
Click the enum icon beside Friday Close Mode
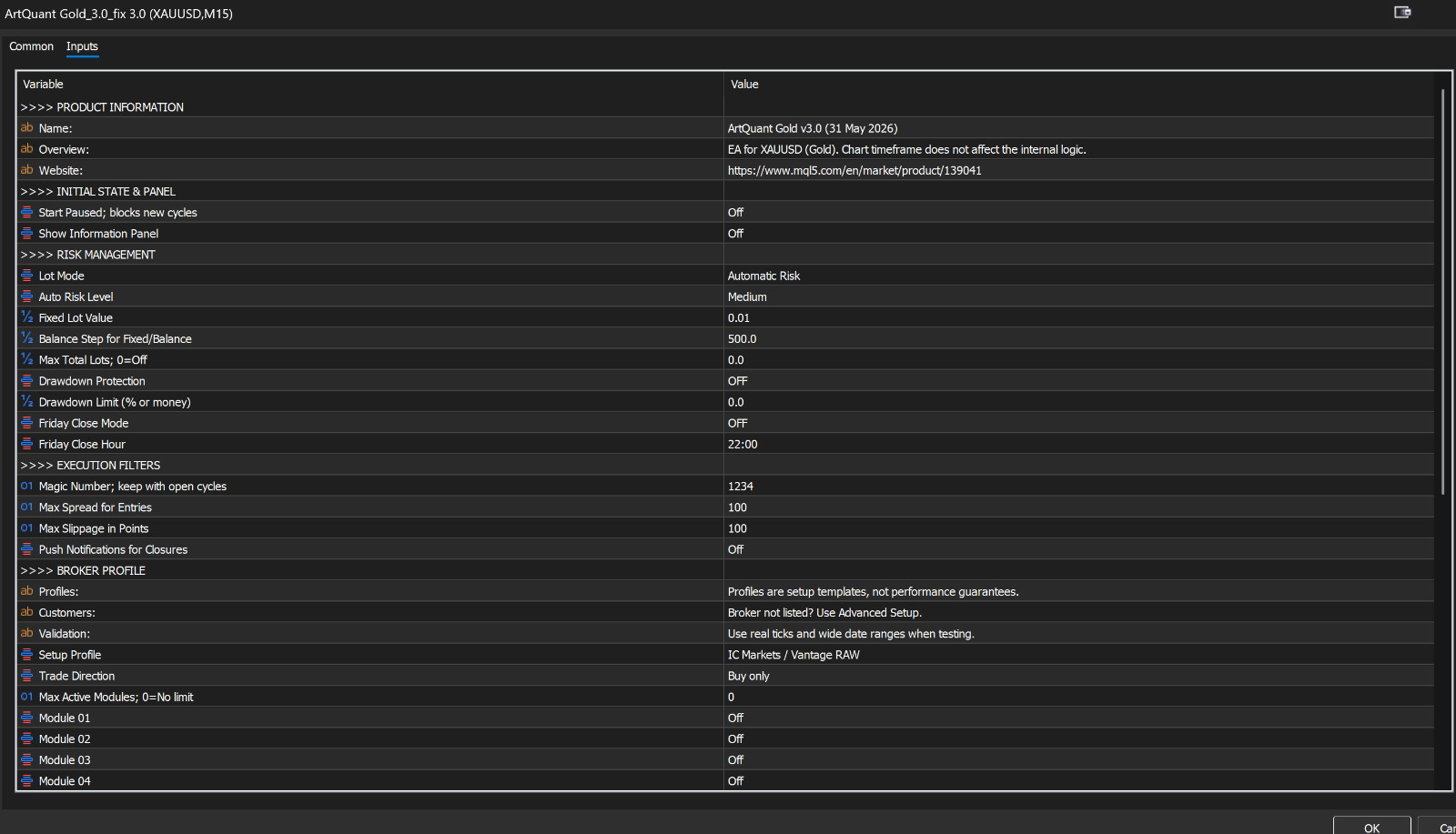pos(26,423)
